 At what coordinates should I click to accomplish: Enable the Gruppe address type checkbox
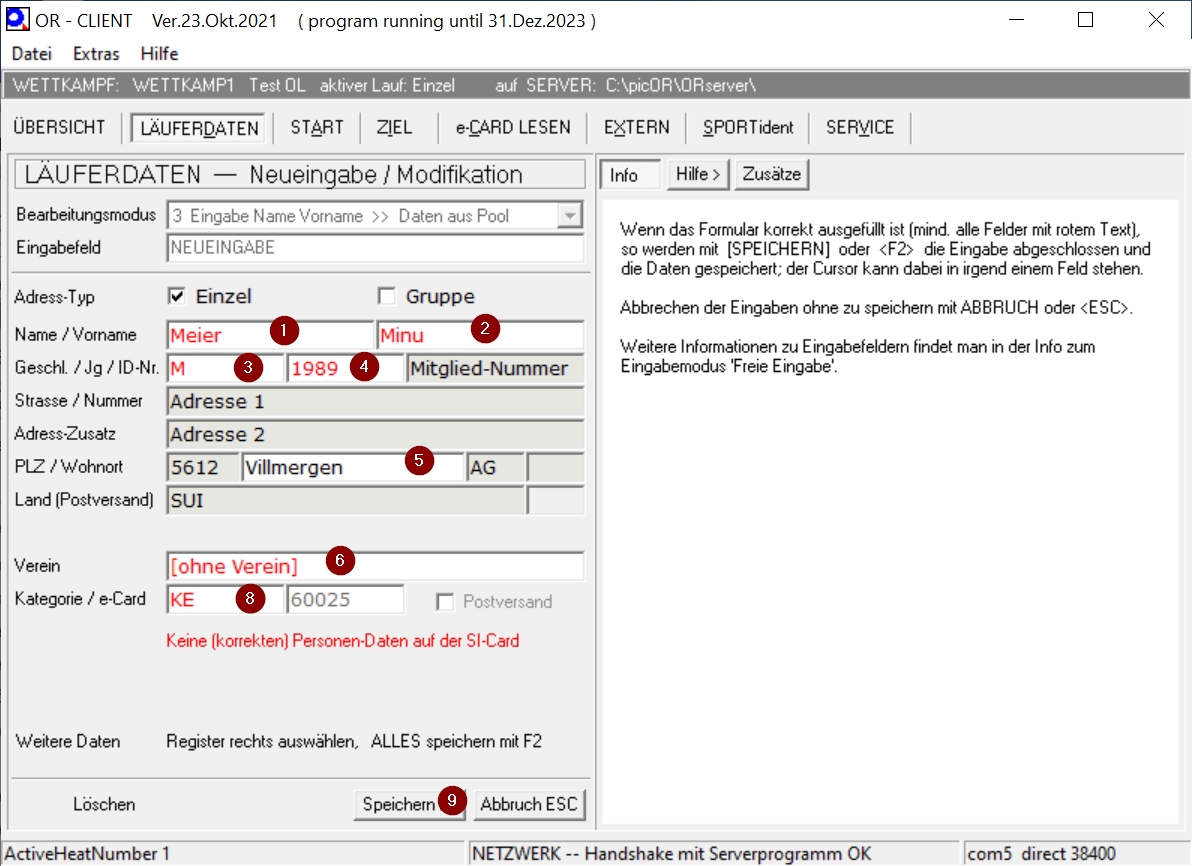(x=386, y=296)
